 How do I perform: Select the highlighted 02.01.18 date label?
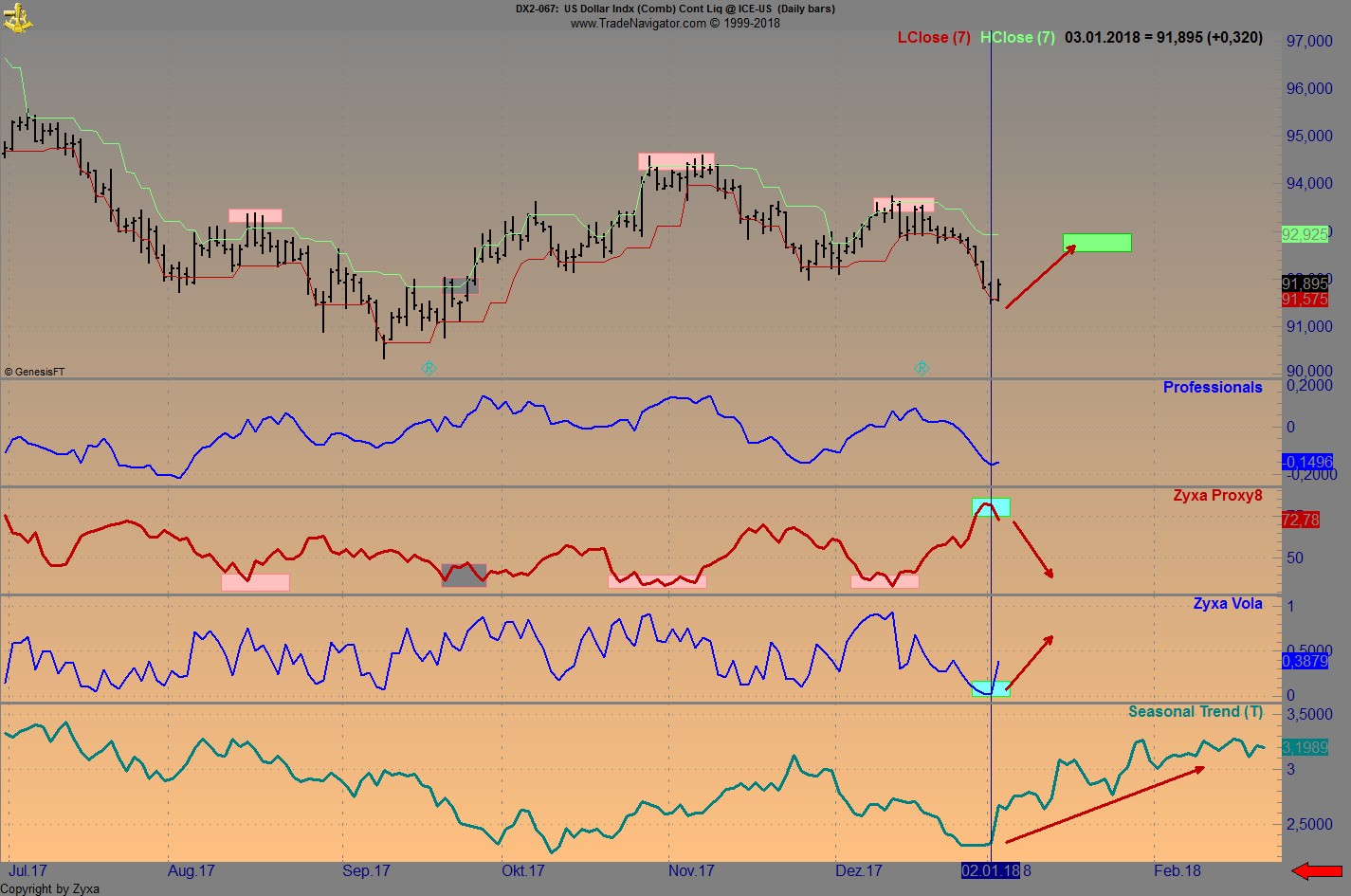click(x=991, y=869)
